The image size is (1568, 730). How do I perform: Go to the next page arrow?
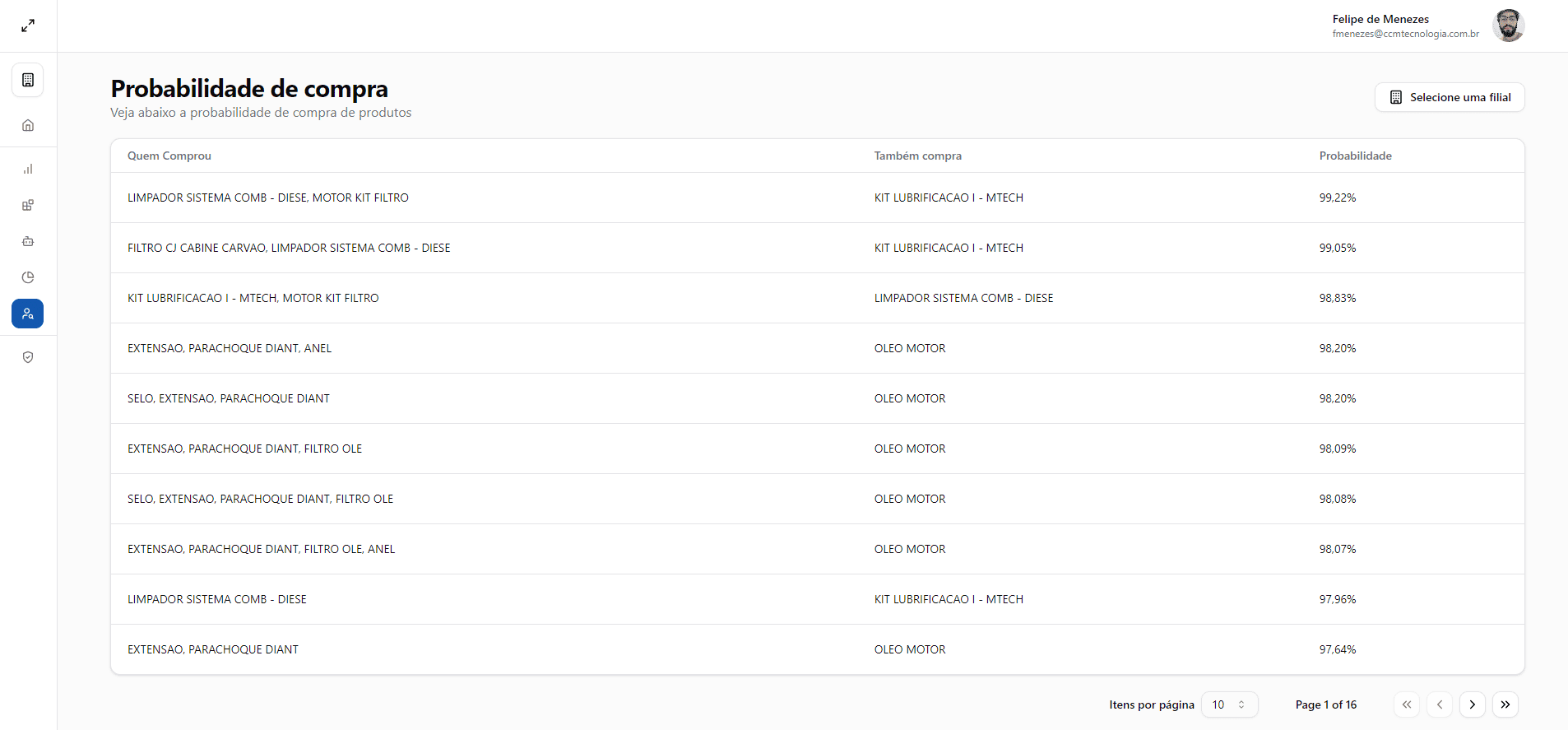click(1472, 704)
